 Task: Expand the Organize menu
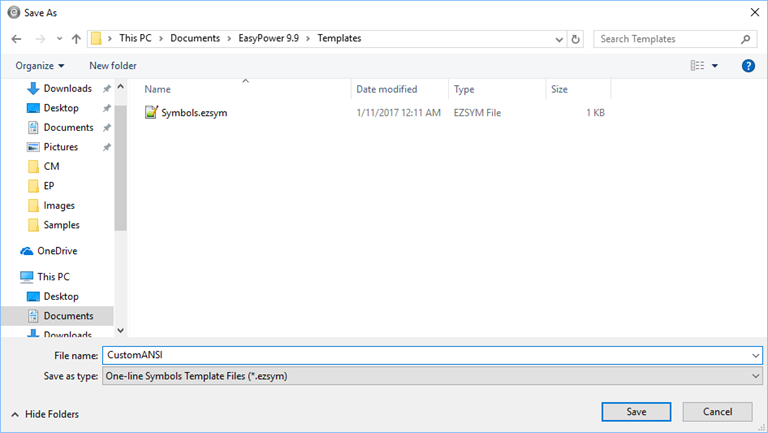coord(40,66)
